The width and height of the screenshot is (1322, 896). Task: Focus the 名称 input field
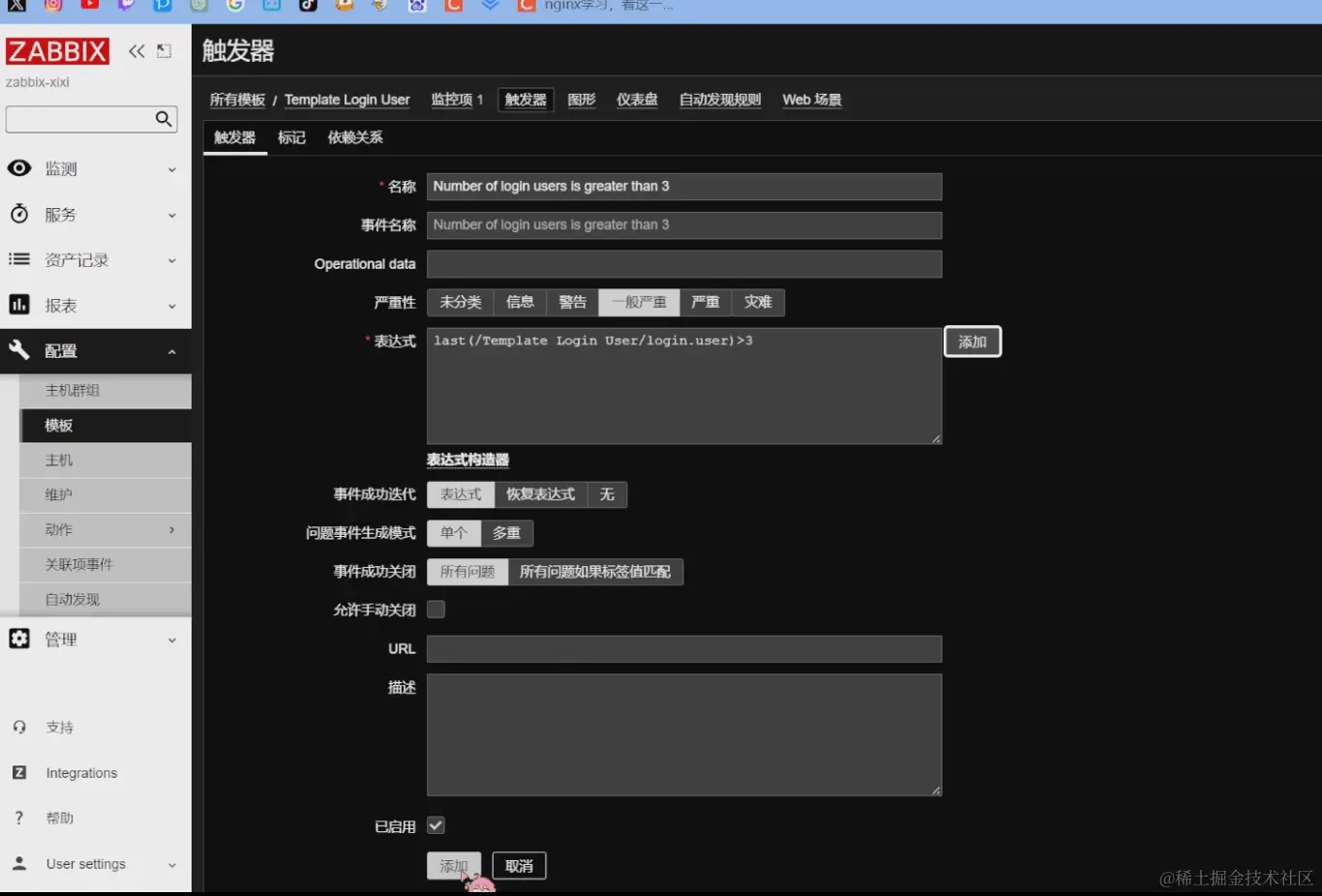[x=684, y=187]
